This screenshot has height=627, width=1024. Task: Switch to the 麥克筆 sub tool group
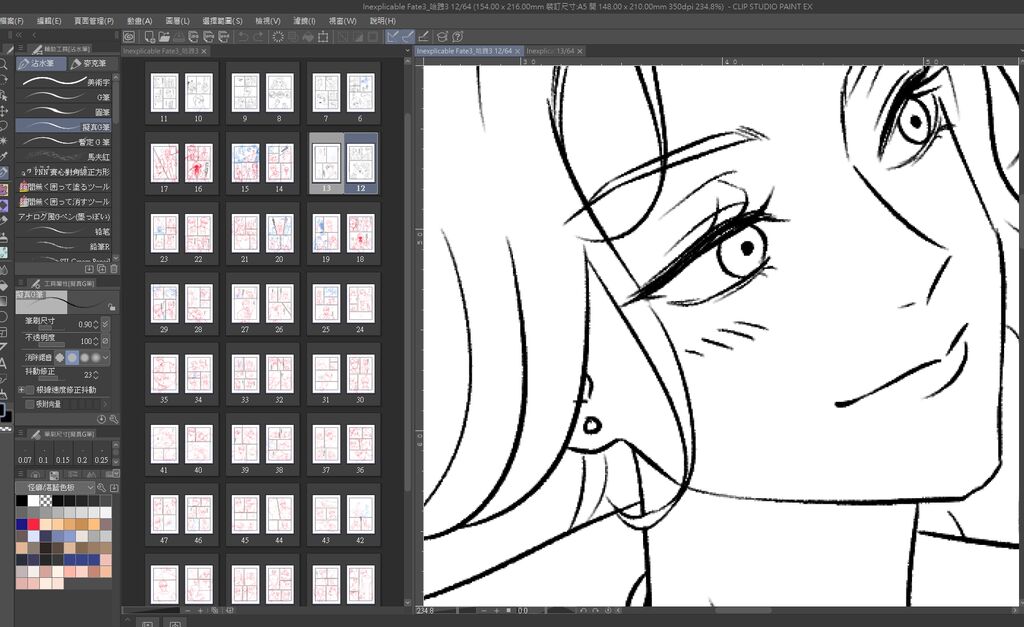(x=92, y=63)
